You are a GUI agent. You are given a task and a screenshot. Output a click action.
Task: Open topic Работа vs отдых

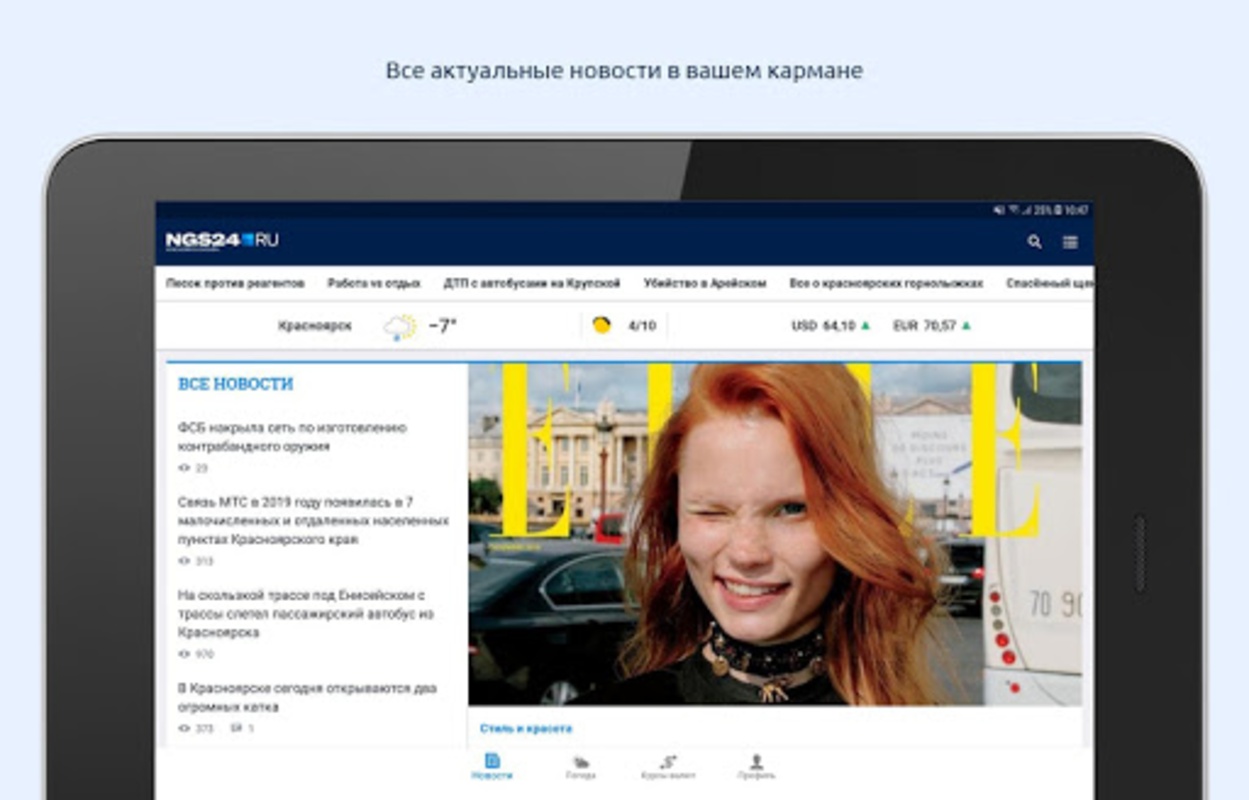(374, 284)
